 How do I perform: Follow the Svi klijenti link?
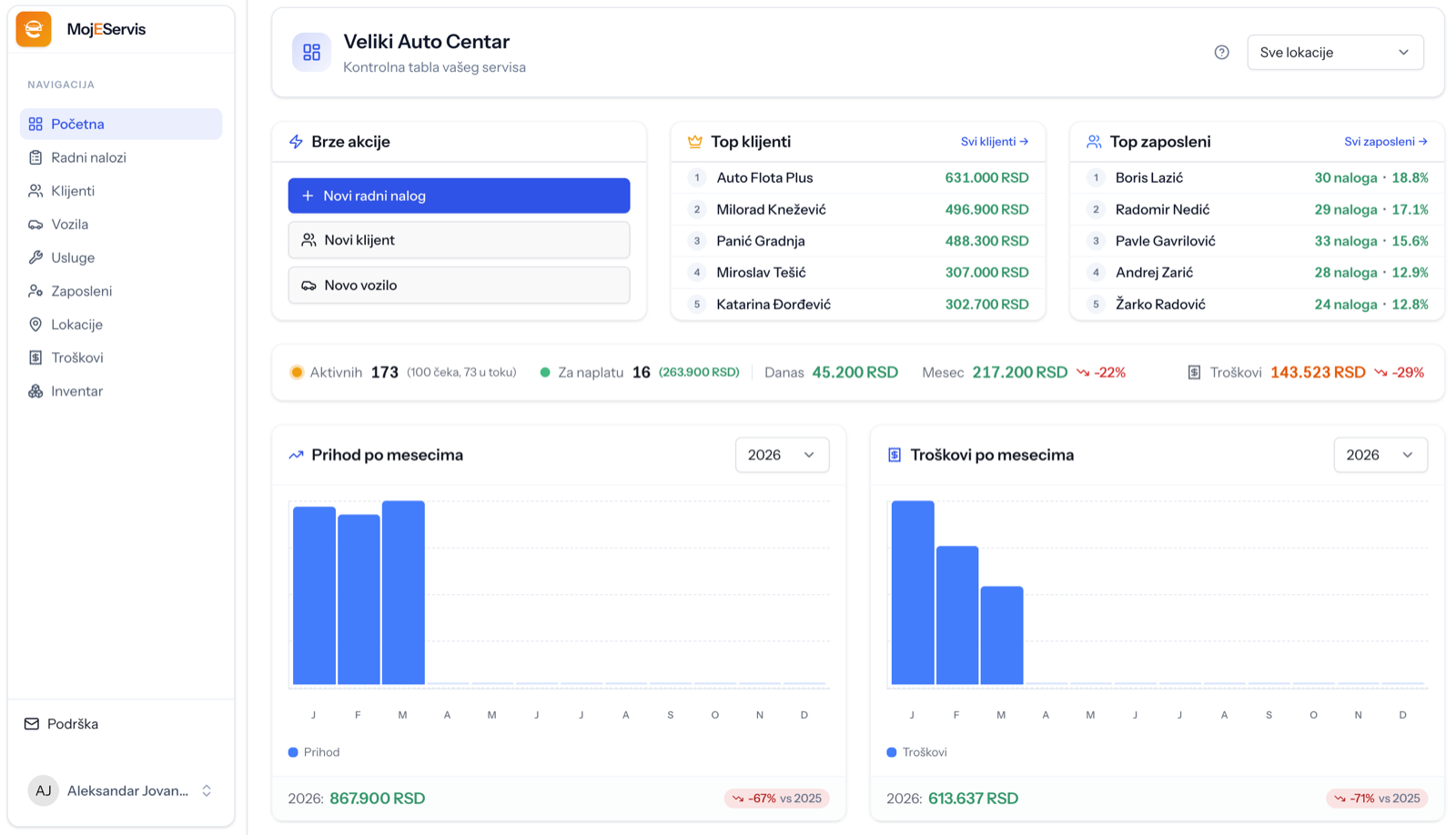tap(995, 142)
